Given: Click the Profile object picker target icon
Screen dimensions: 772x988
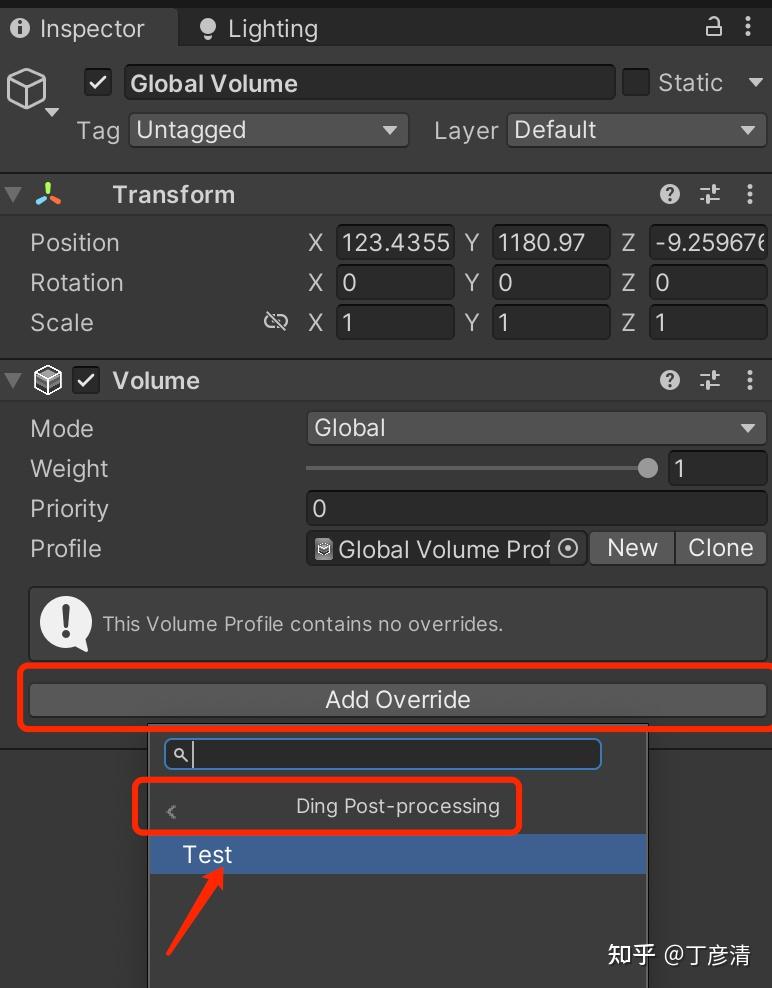Looking at the screenshot, I should [567, 548].
